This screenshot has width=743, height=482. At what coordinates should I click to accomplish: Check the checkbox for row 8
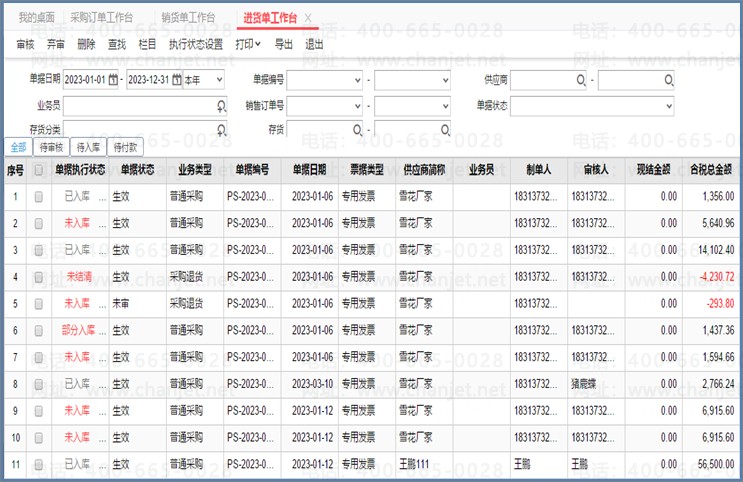[x=38, y=384]
